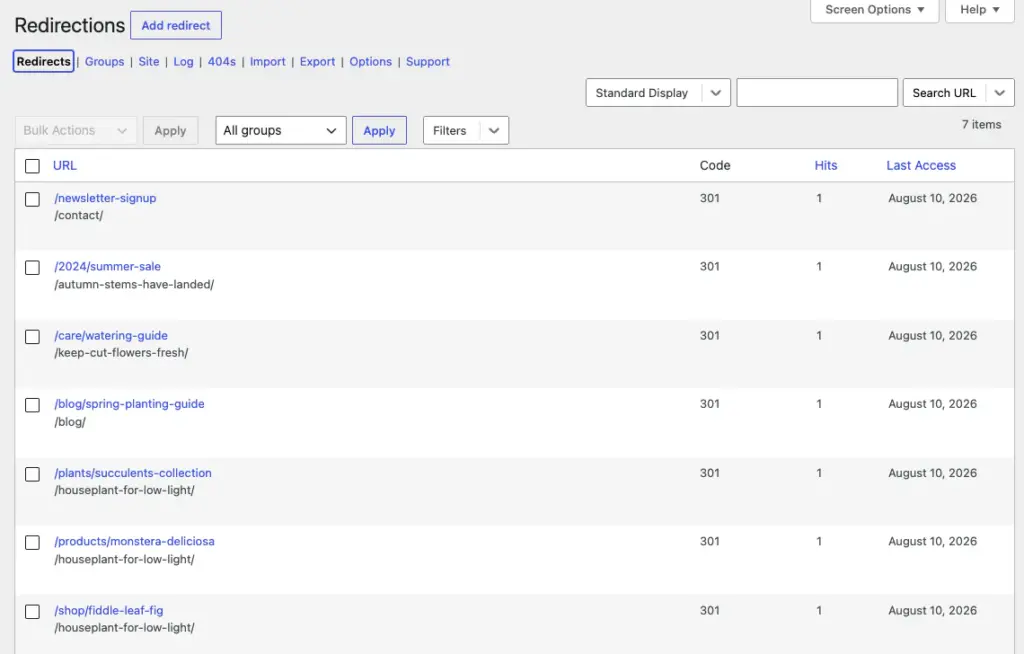Click the Filters button

[450, 131]
